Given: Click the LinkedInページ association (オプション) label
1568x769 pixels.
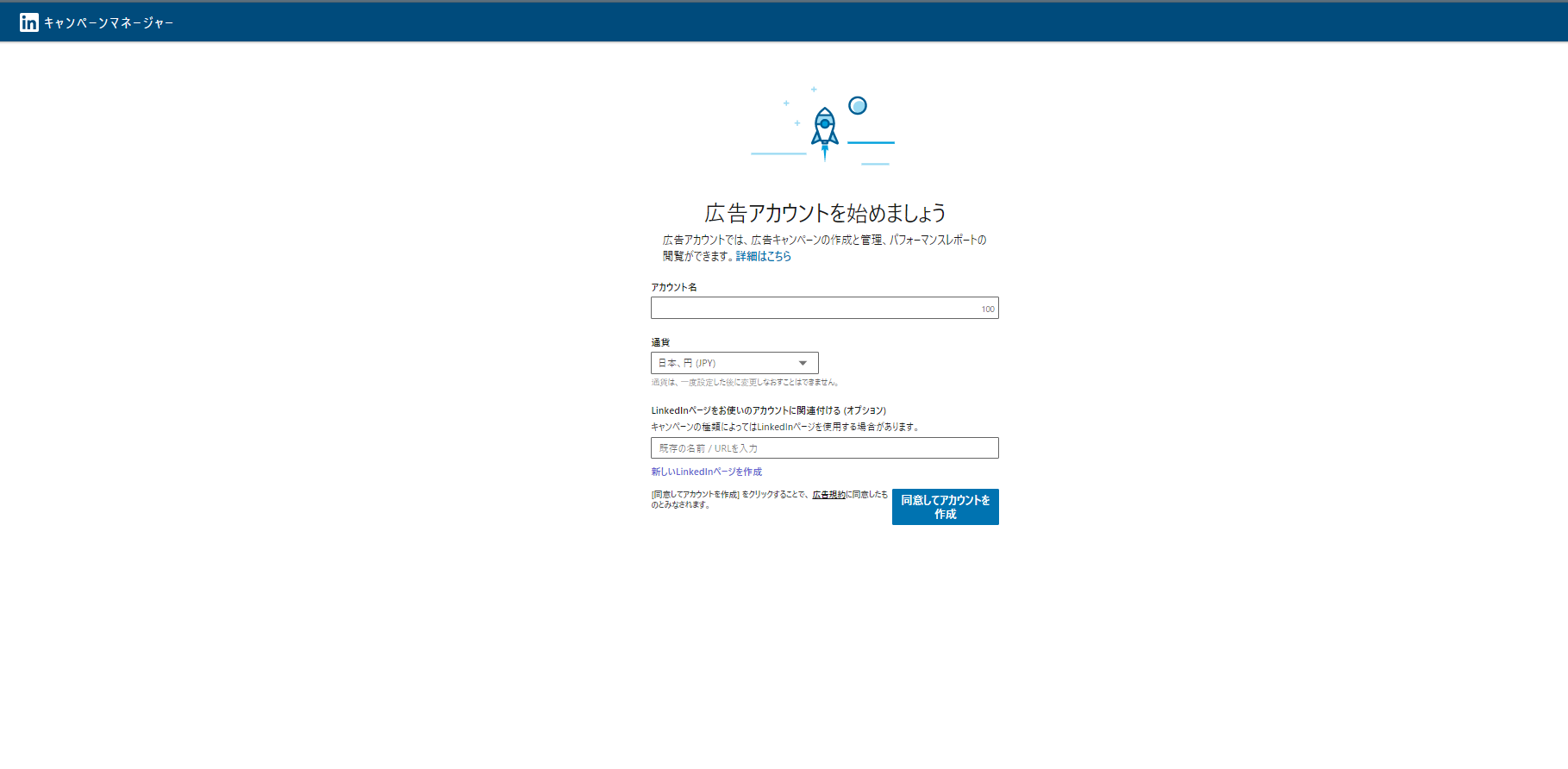Looking at the screenshot, I should (768, 410).
